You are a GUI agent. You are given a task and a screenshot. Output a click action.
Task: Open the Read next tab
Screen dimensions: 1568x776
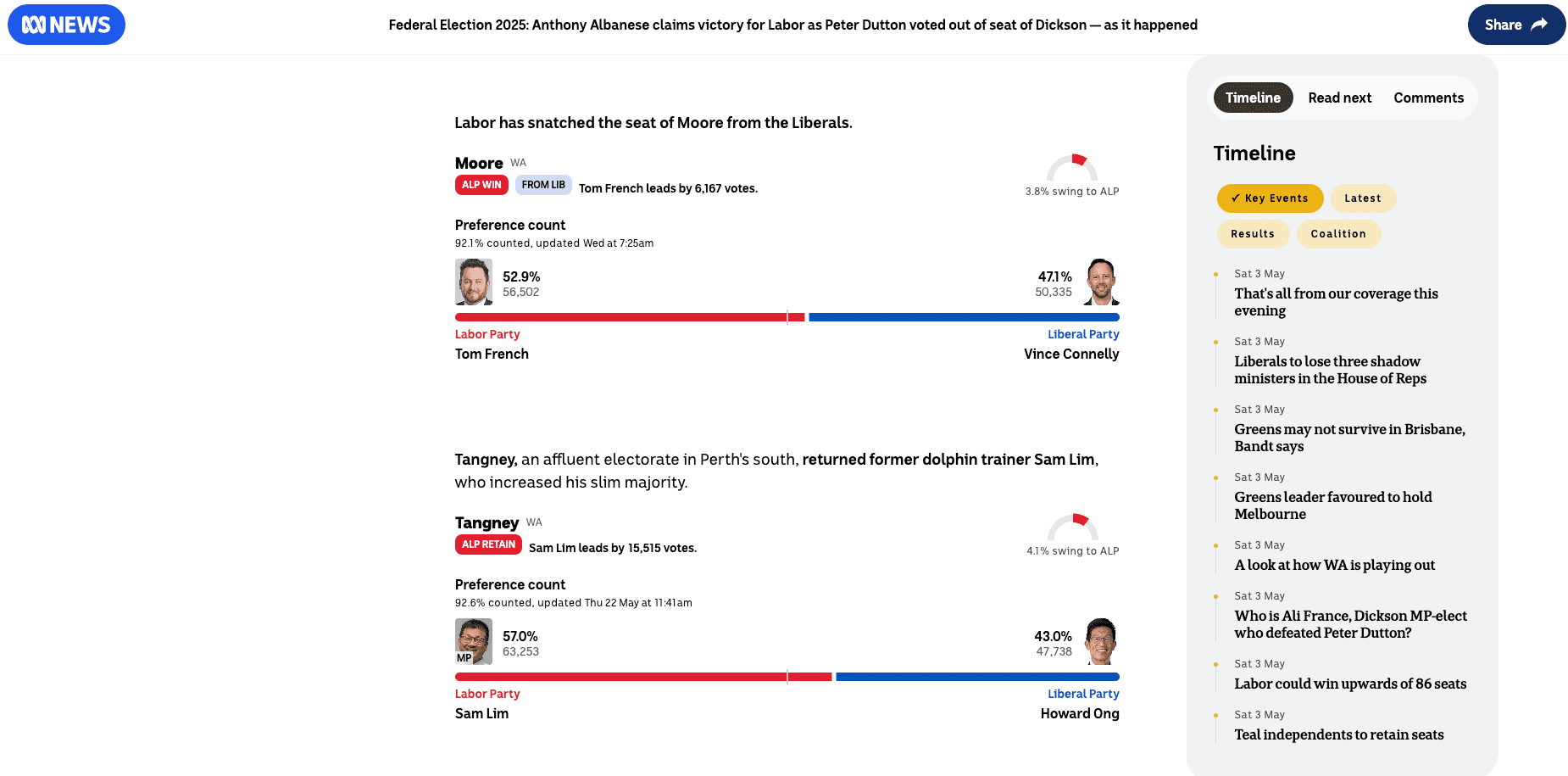click(1339, 98)
